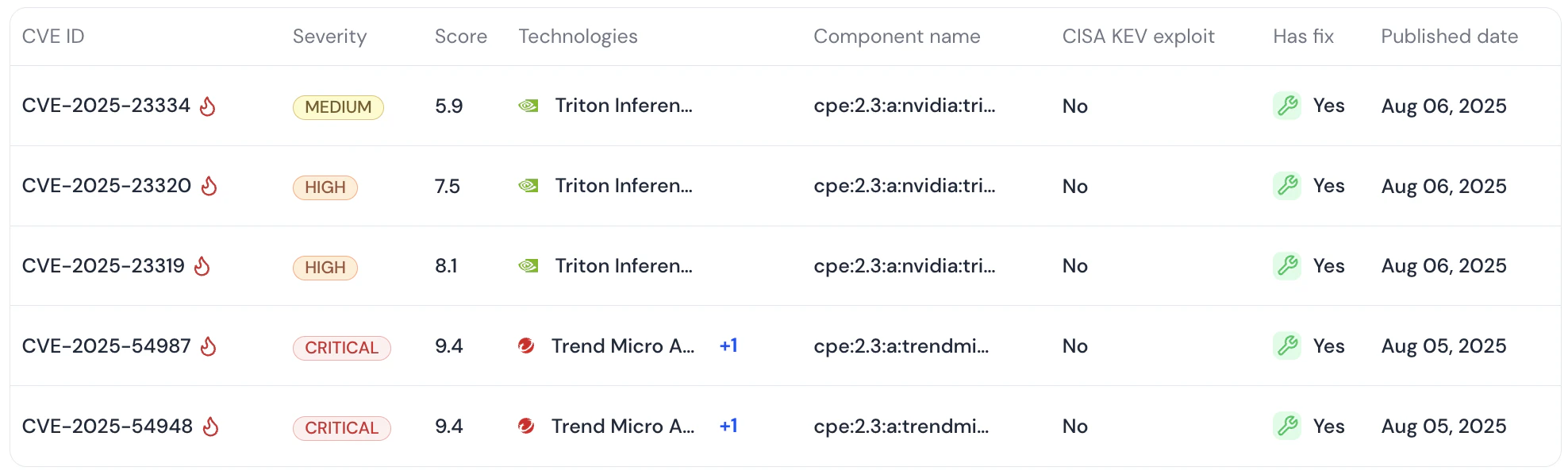Click wrench fix icon in CVE-2025-54948 row
The width and height of the screenshot is (1568, 475).
1287,426
